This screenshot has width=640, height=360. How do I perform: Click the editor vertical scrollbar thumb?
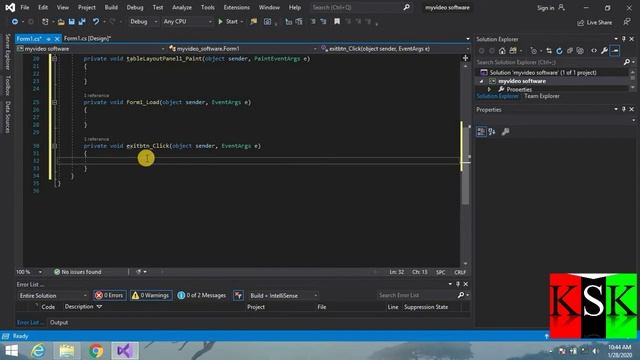pyautogui.click(x=465, y=167)
